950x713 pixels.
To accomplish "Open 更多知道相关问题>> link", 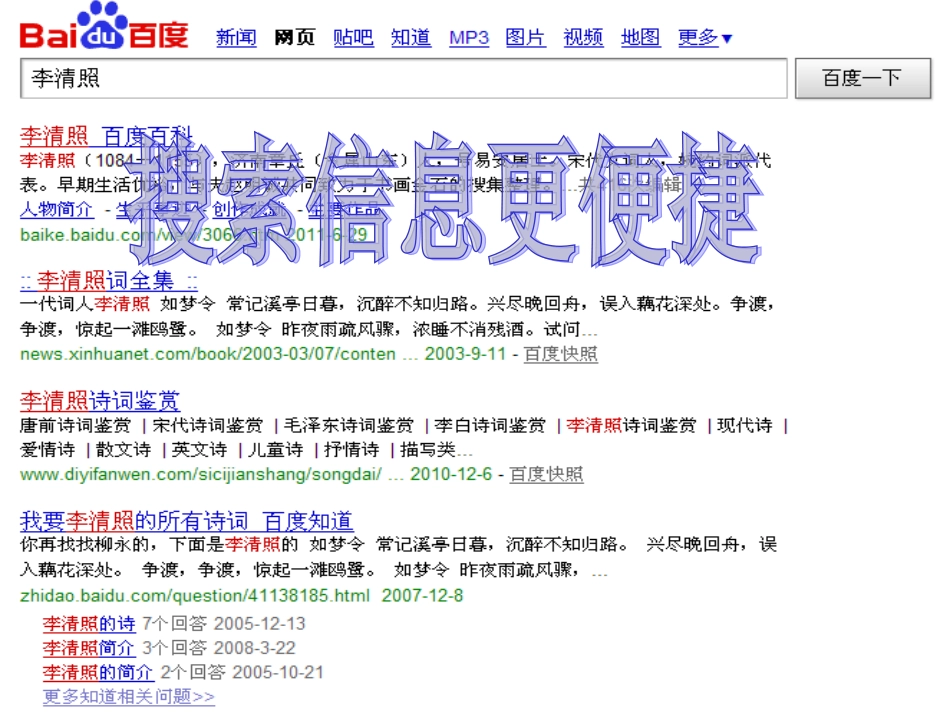I will [x=128, y=697].
